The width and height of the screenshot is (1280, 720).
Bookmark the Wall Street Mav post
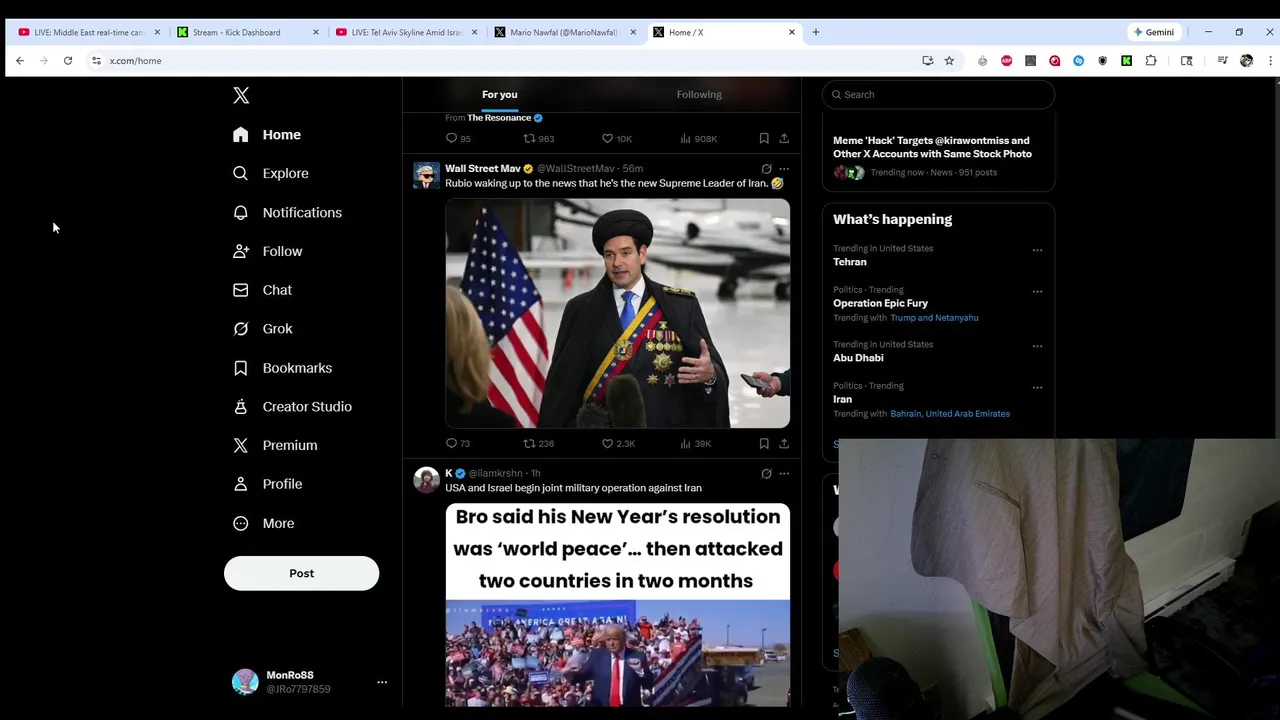pos(764,443)
